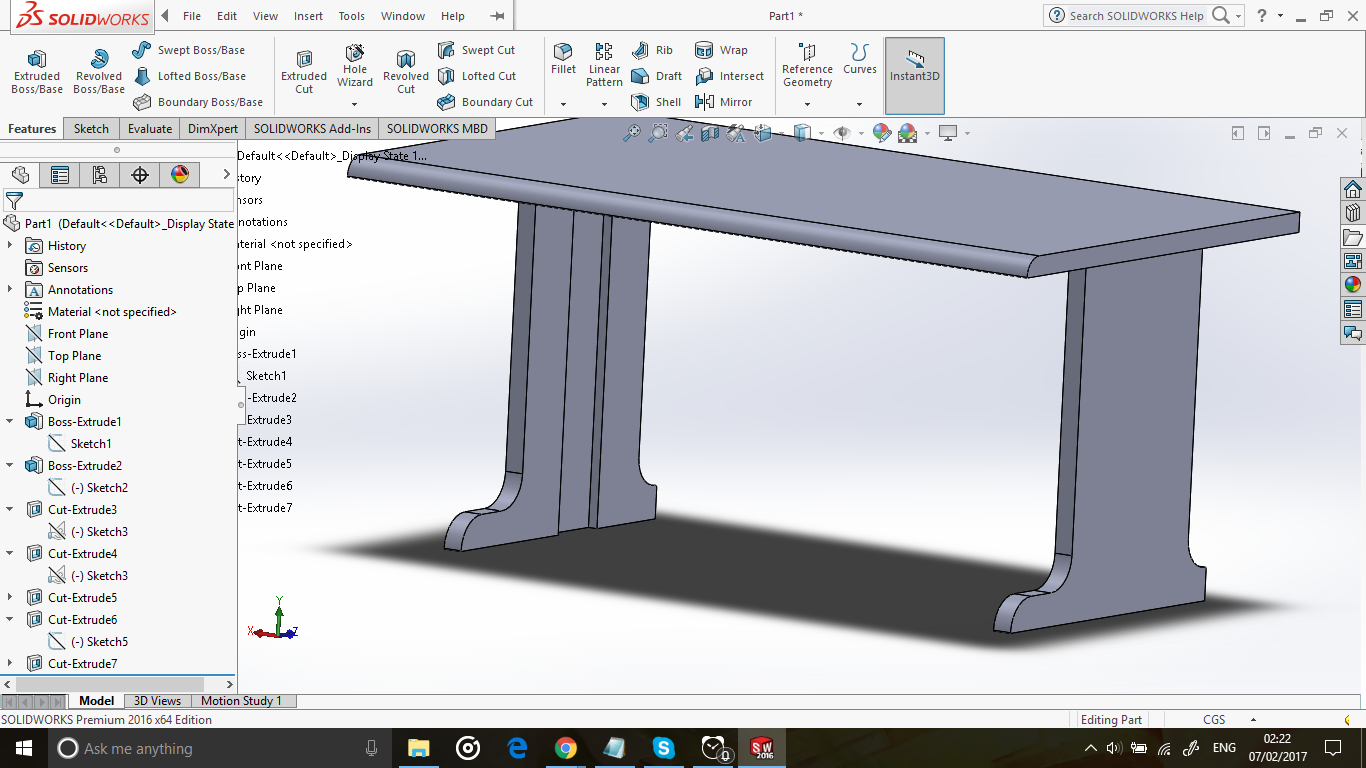Viewport: 1366px width, 768px height.
Task: Choose Swept Boss/Base
Action: click(x=188, y=50)
